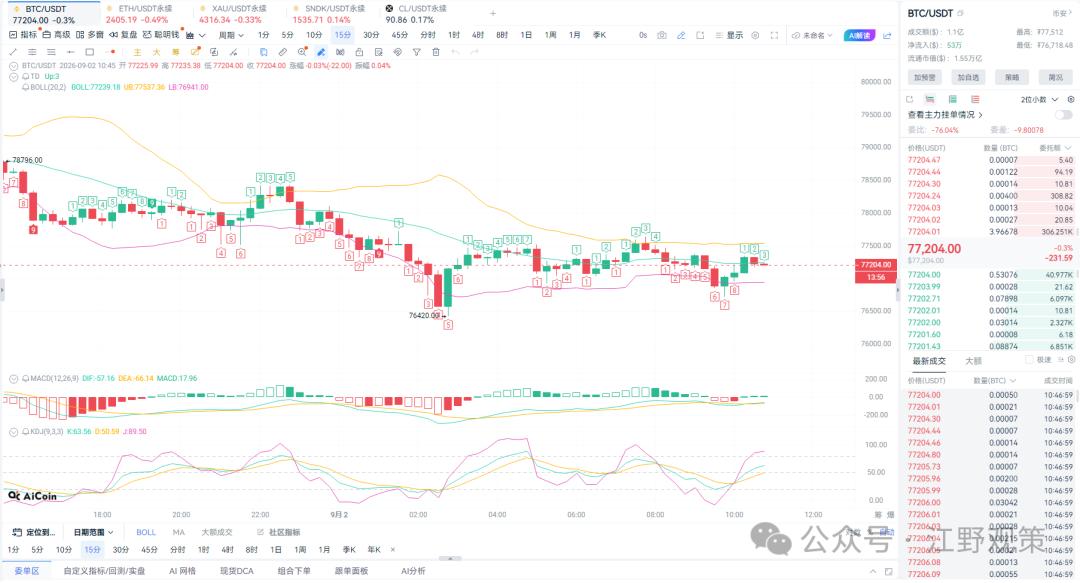Viewport: 1080px width, 583px height.
Task: Toggle the MA quick indicator
Action: pyautogui.click(x=178, y=533)
